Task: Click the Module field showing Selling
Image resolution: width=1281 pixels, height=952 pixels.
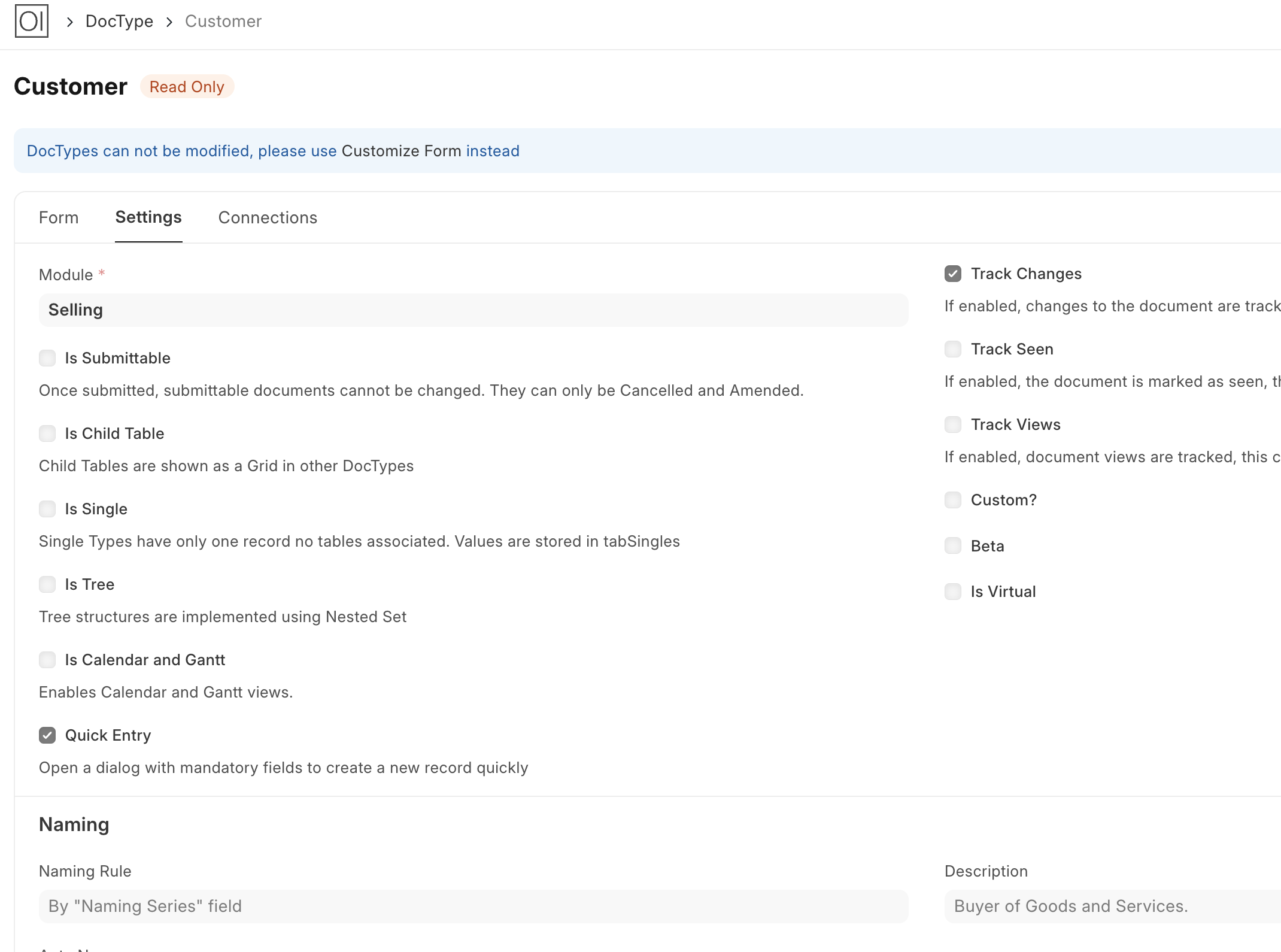Action: click(x=473, y=310)
